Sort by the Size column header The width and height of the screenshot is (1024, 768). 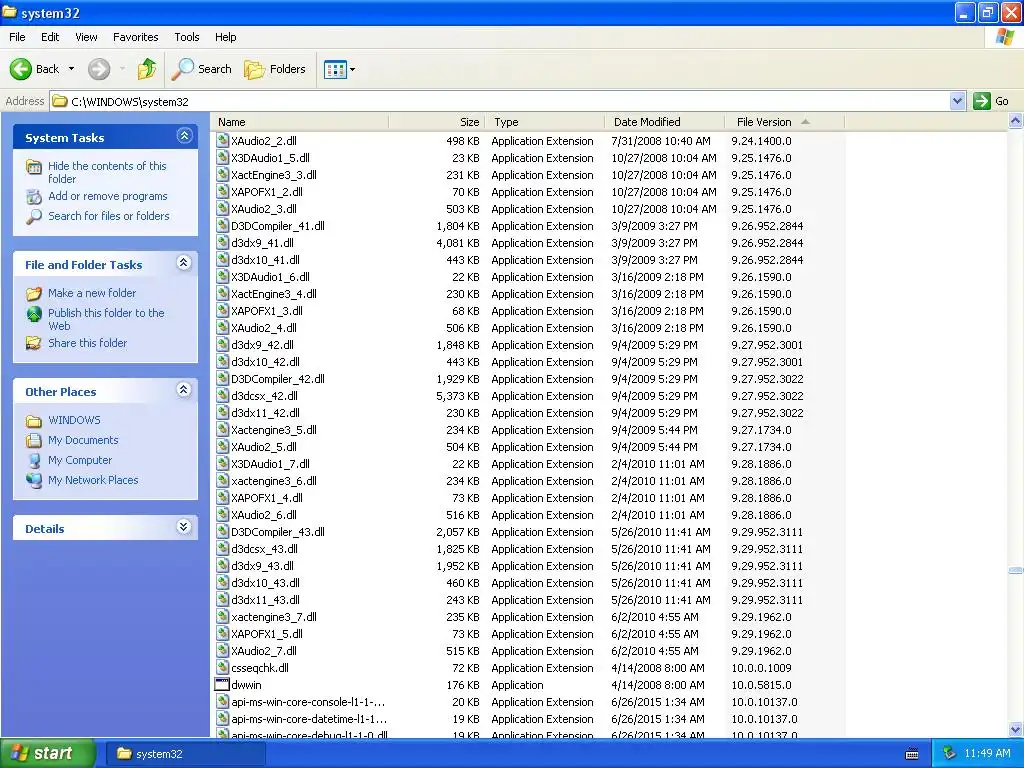[x=436, y=121]
